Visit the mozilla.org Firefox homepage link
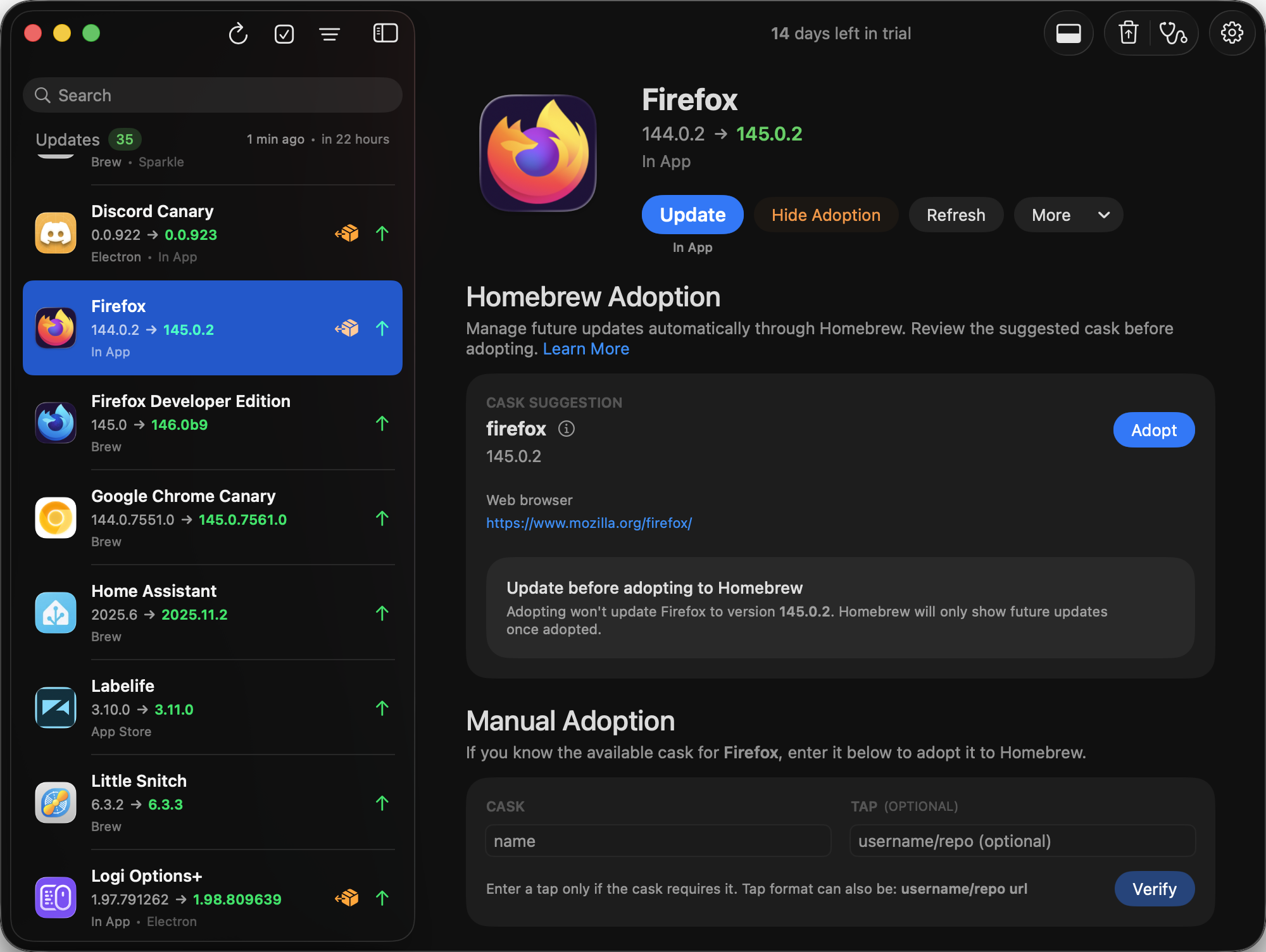Viewport: 1266px width, 952px height. (x=589, y=523)
